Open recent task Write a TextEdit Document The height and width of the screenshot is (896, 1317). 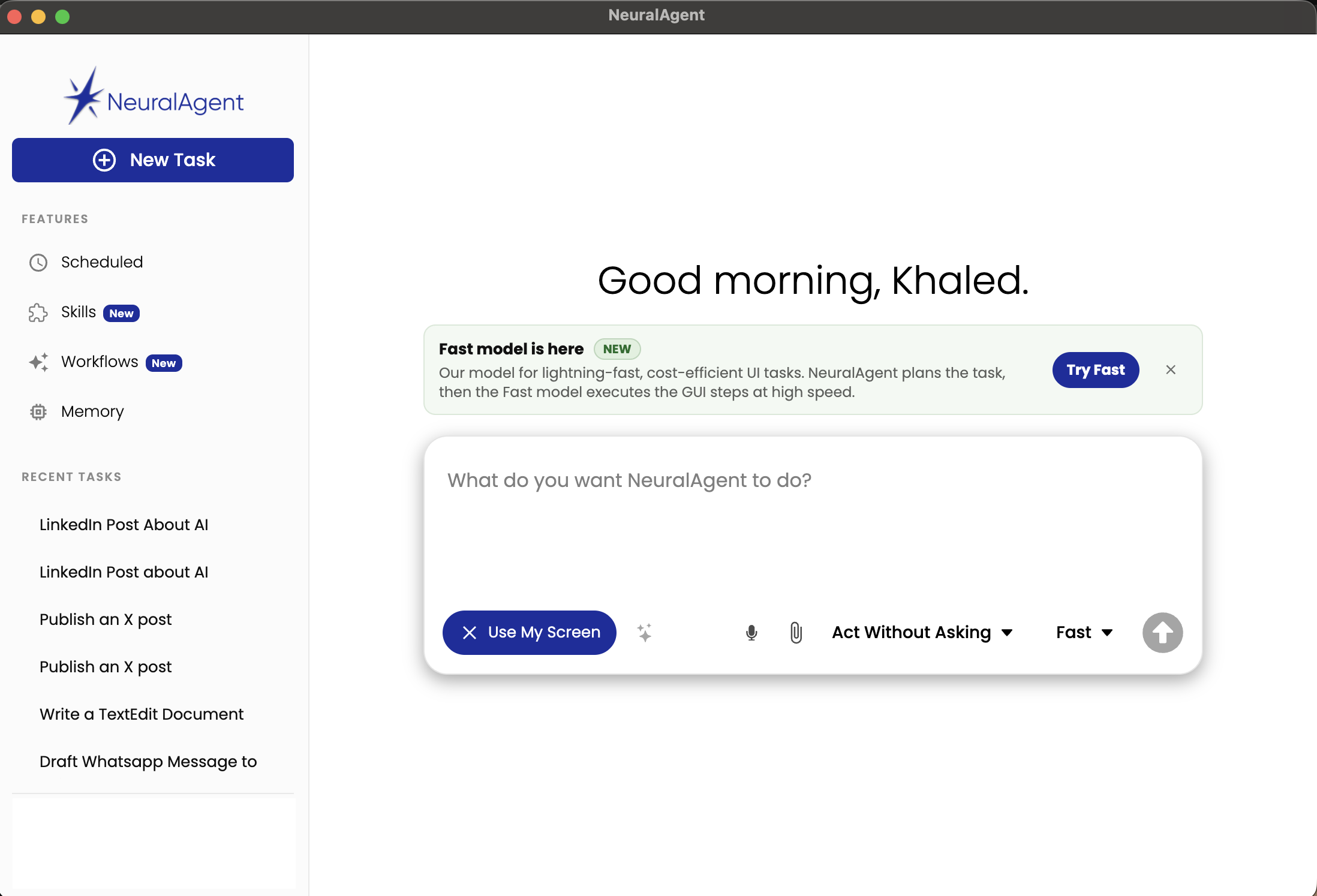142,714
